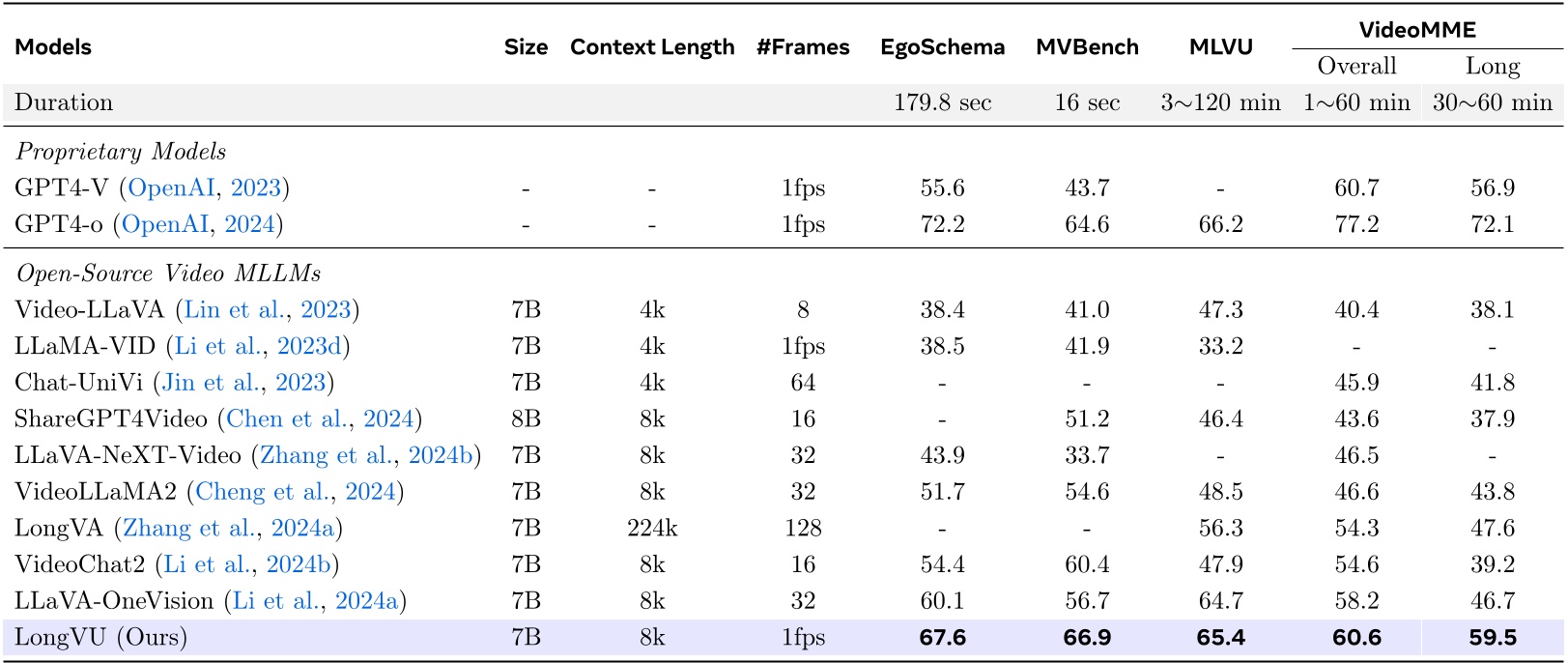
Task: Follow the Cheng et al., 2024 citation
Action: (296, 492)
